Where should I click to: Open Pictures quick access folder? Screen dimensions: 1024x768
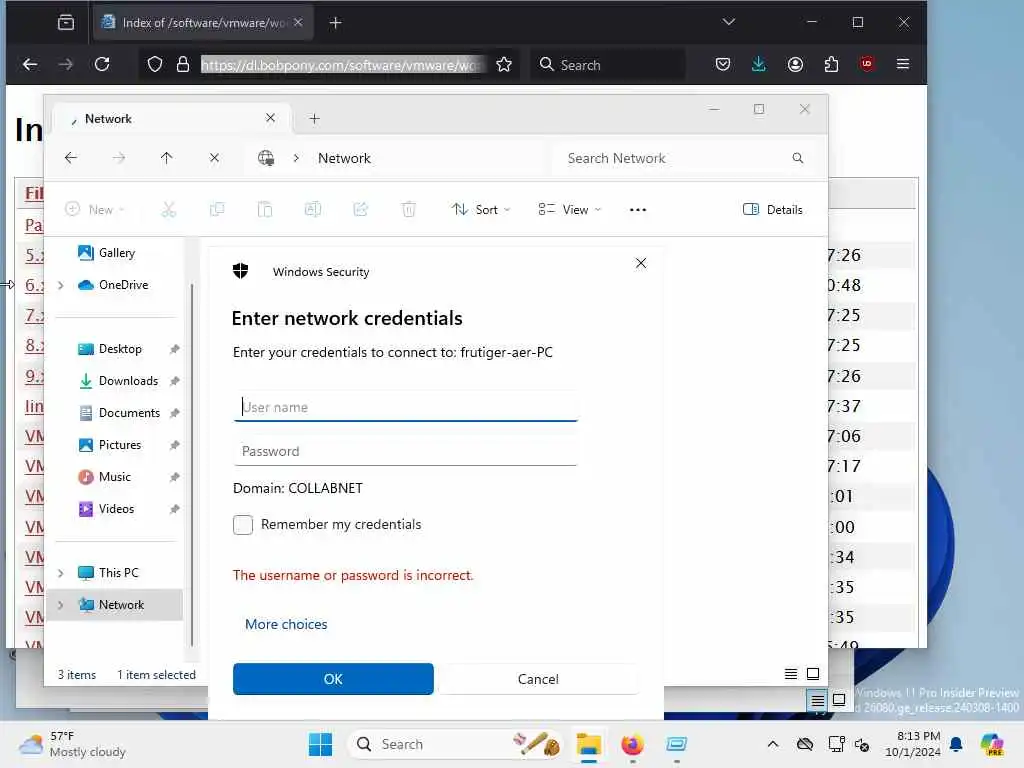coord(120,445)
